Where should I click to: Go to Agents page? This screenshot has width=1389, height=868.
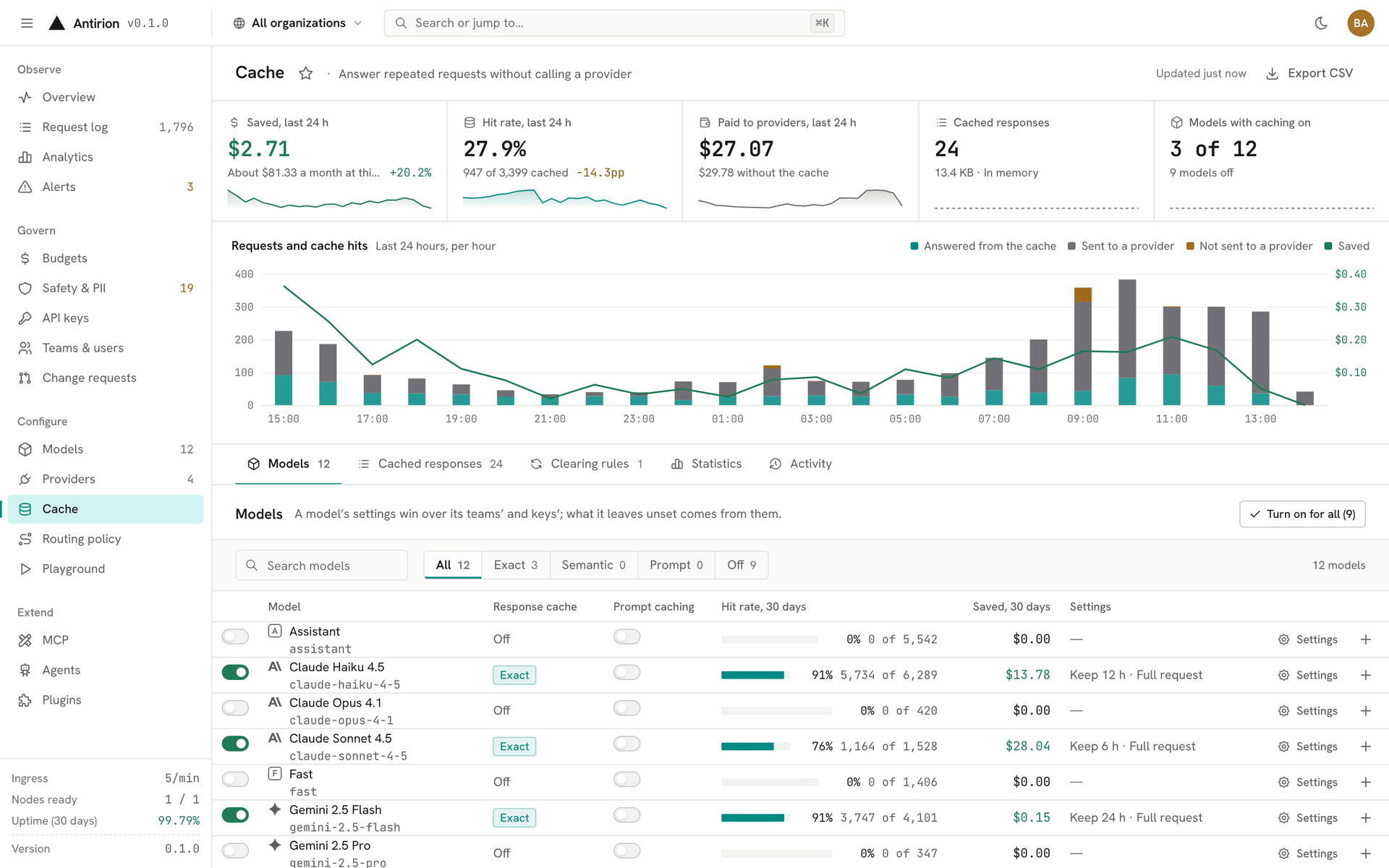pos(106,670)
